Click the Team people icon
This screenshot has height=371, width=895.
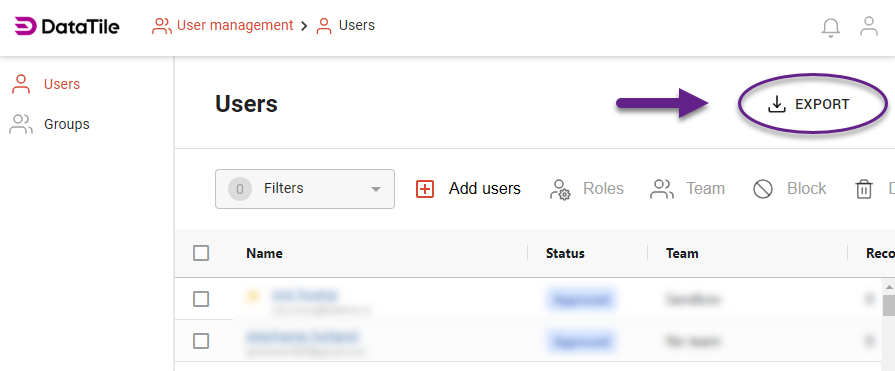pyautogui.click(x=662, y=189)
